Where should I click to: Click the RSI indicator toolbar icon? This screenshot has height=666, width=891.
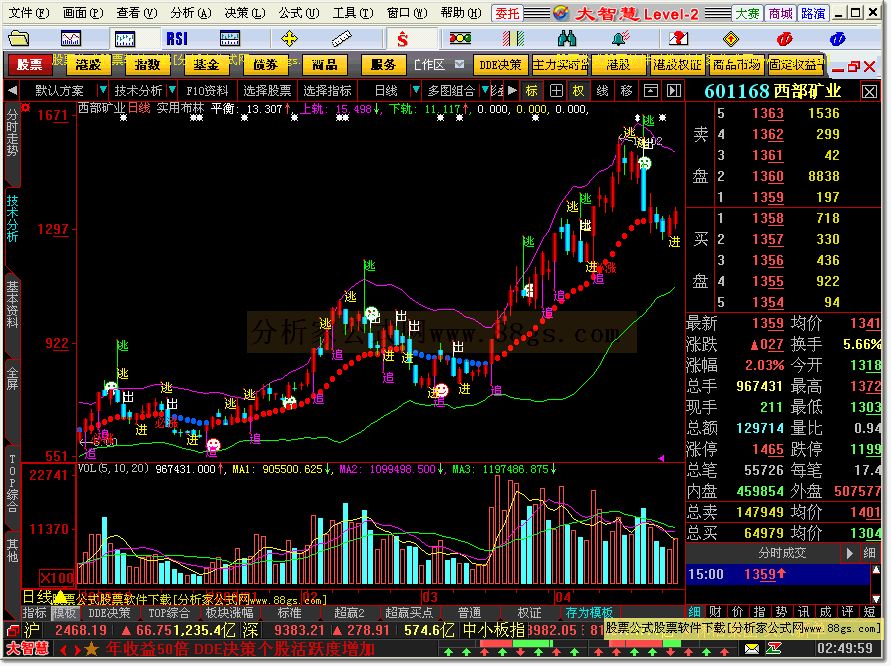(x=177, y=39)
